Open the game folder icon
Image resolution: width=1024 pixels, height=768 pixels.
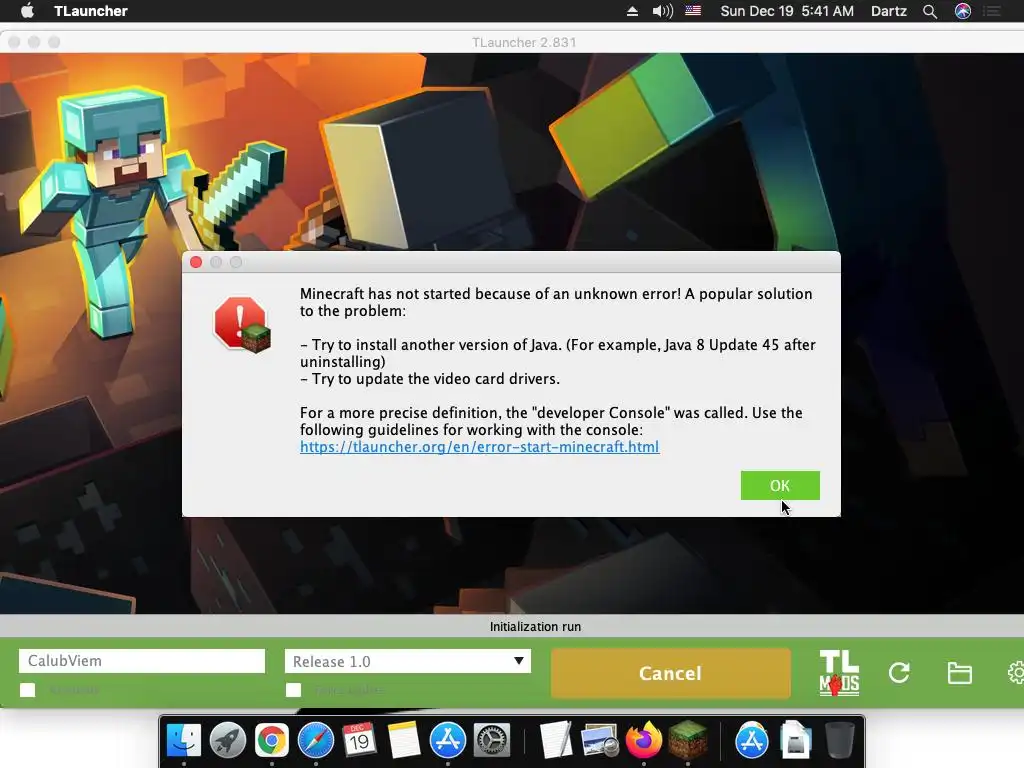pos(959,673)
